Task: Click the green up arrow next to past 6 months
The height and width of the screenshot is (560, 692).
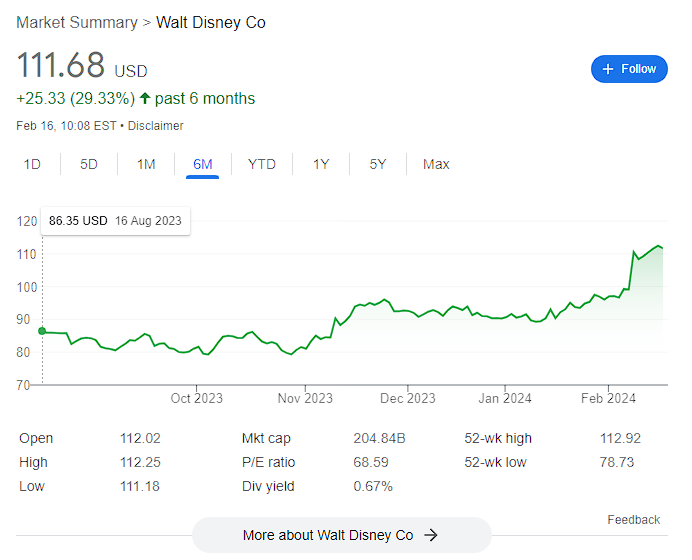Action: click(145, 98)
